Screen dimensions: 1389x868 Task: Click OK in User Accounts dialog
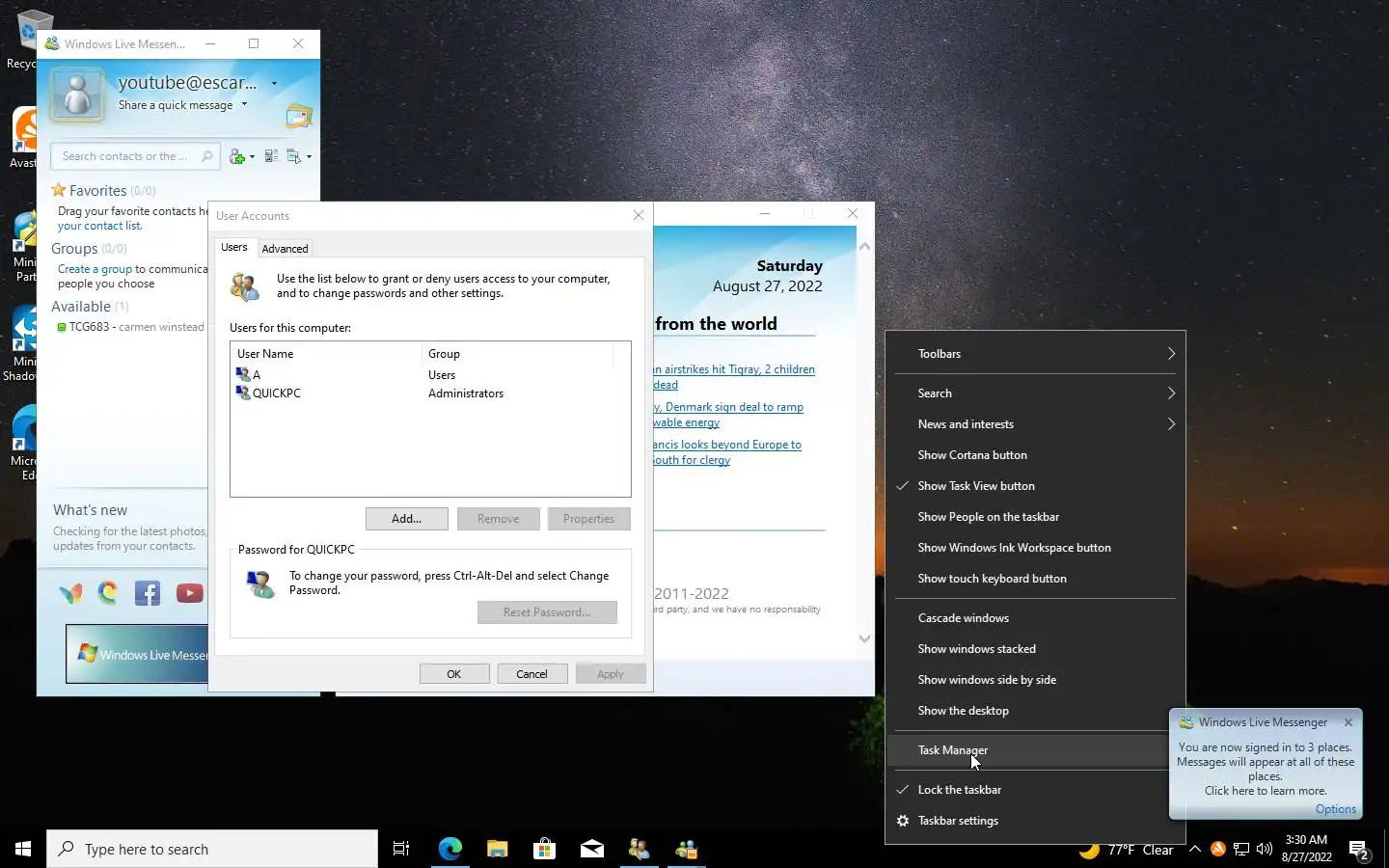[x=454, y=674]
